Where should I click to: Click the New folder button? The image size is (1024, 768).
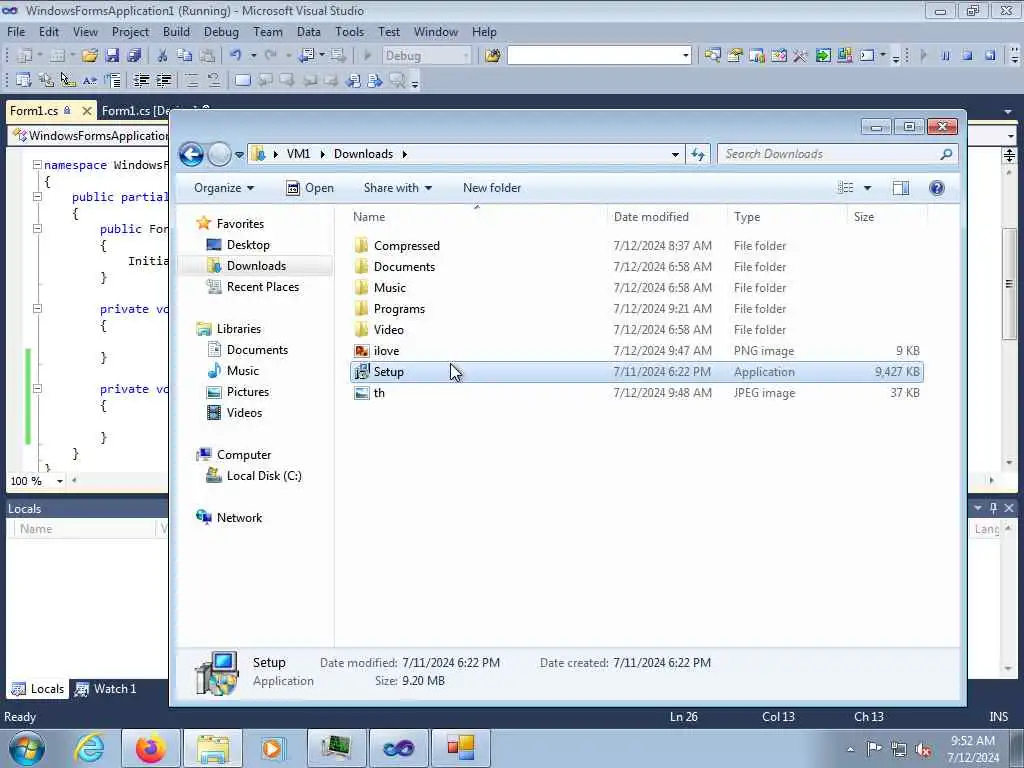492,188
